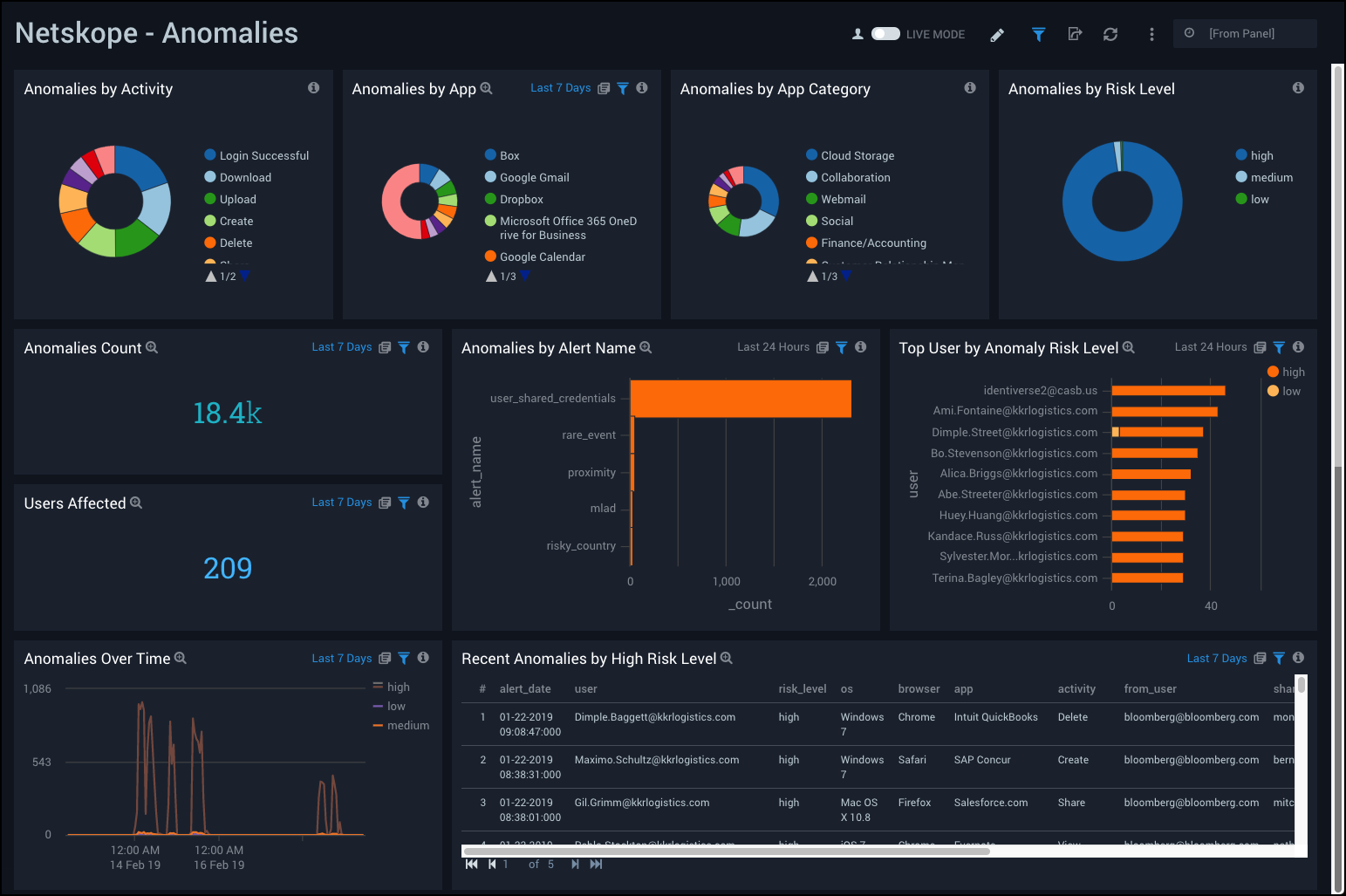Viewport: 1346px width, 896px height.
Task: Open Last 24 Hours range on Anomalies by Alert Name
Action: click(x=773, y=347)
